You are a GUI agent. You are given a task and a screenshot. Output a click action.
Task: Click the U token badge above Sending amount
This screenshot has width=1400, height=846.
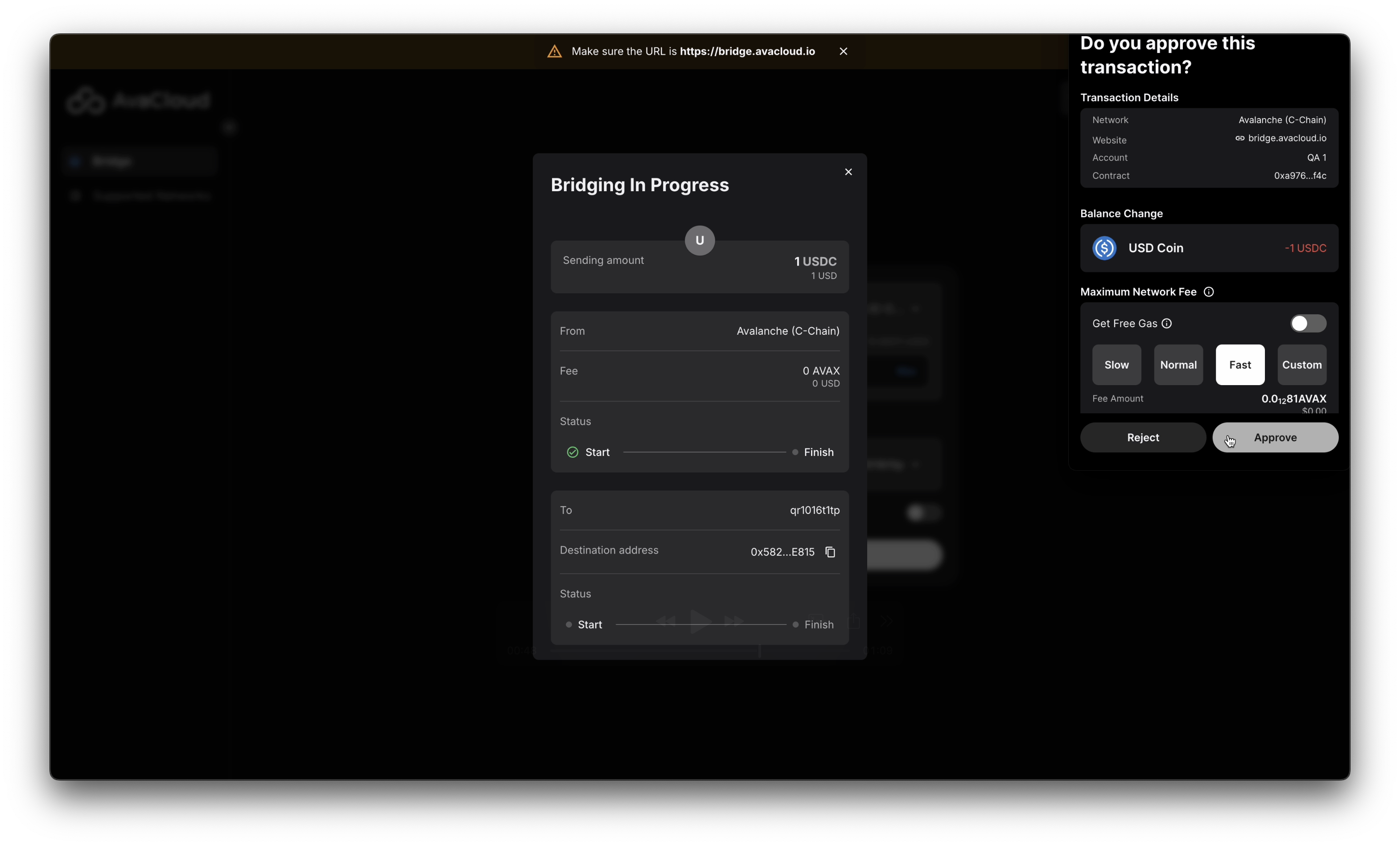700,240
